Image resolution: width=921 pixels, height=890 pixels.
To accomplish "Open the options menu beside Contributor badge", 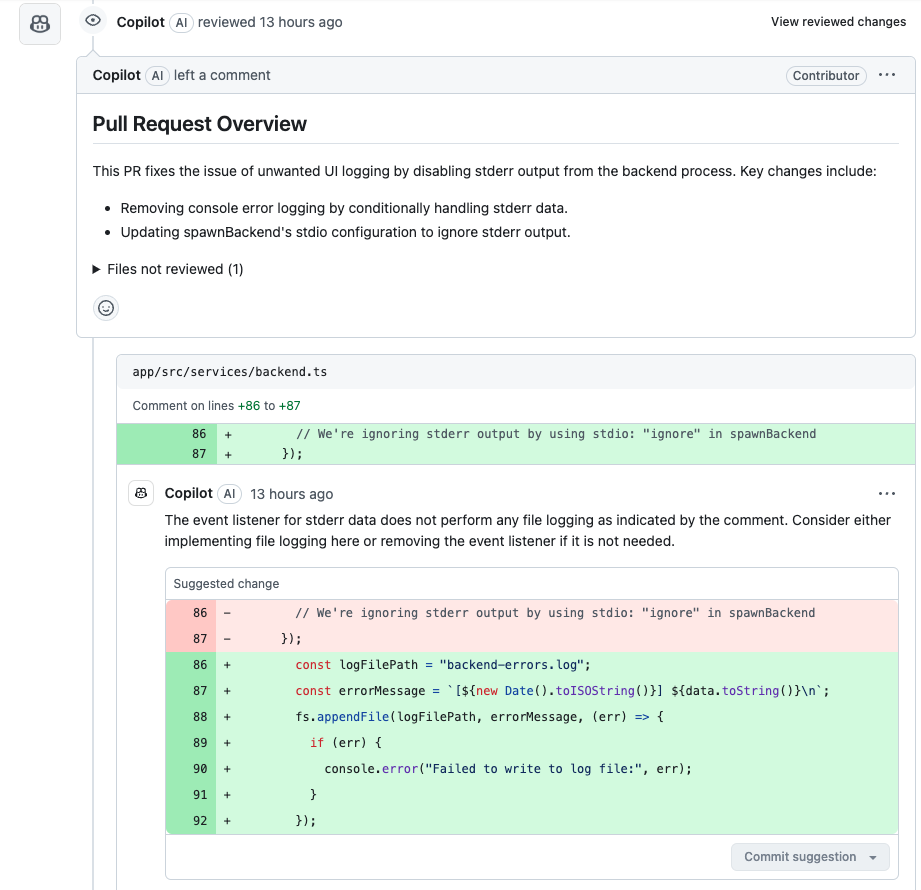I will (x=887, y=75).
